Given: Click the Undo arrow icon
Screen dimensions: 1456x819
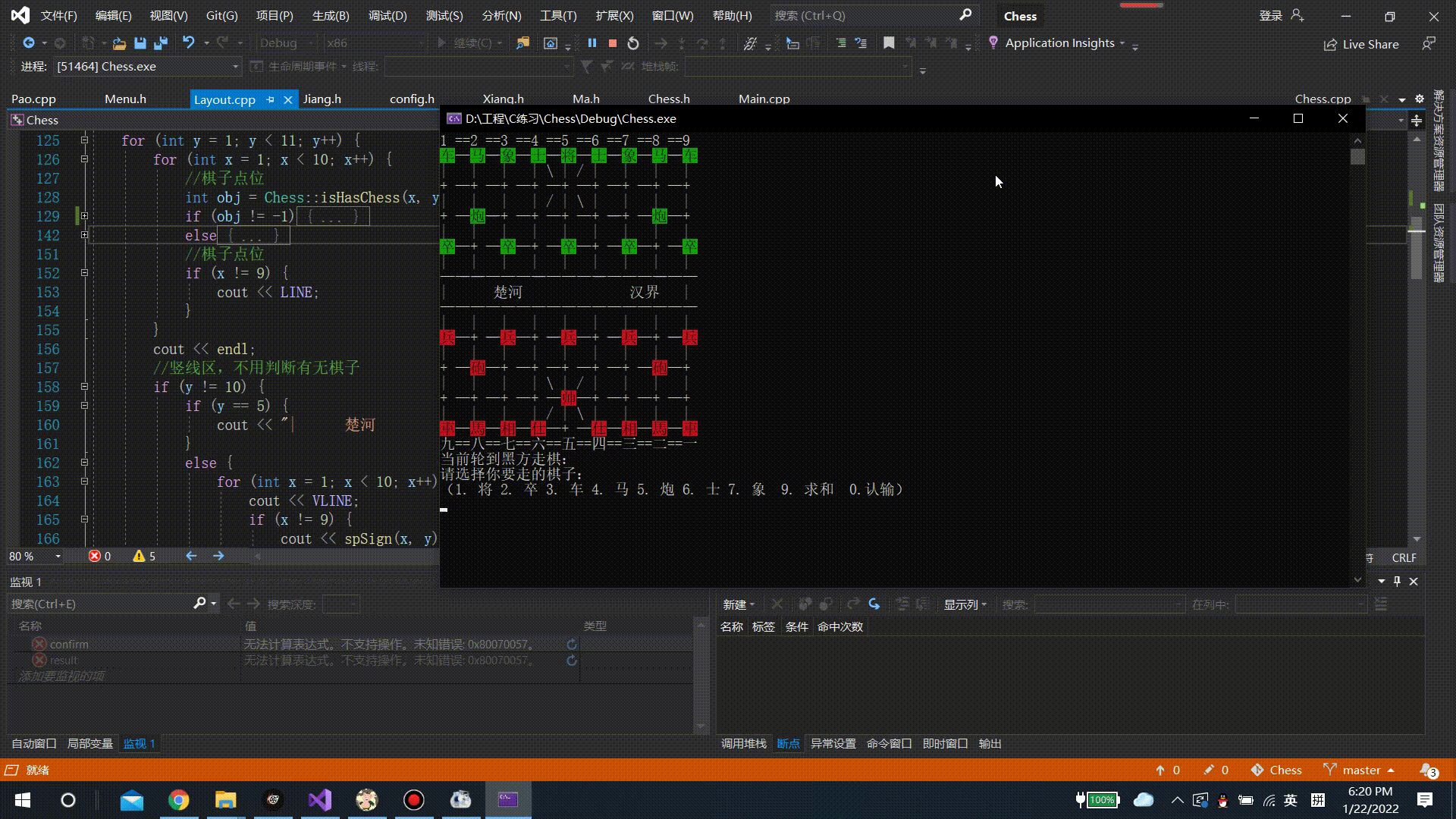Looking at the screenshot, I should click(x=188, y=43).
